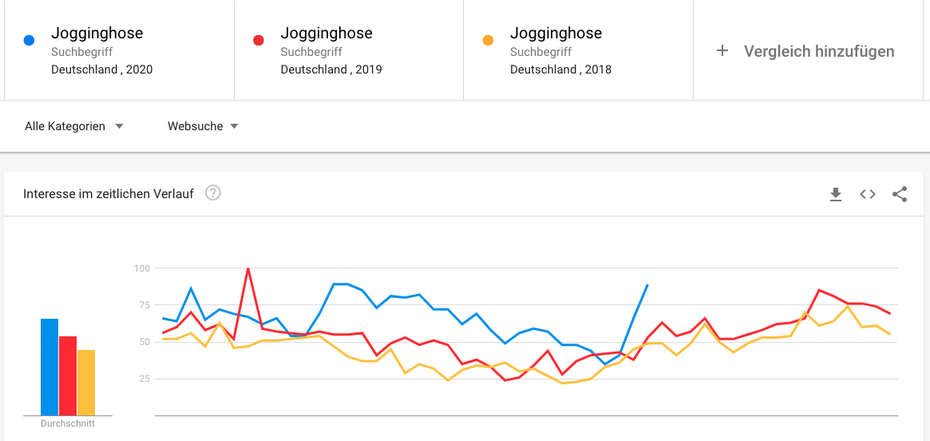The image size is (930, 441).
Task: Expand the Alle Kategorien dropdown
Action: pos(74,126)
